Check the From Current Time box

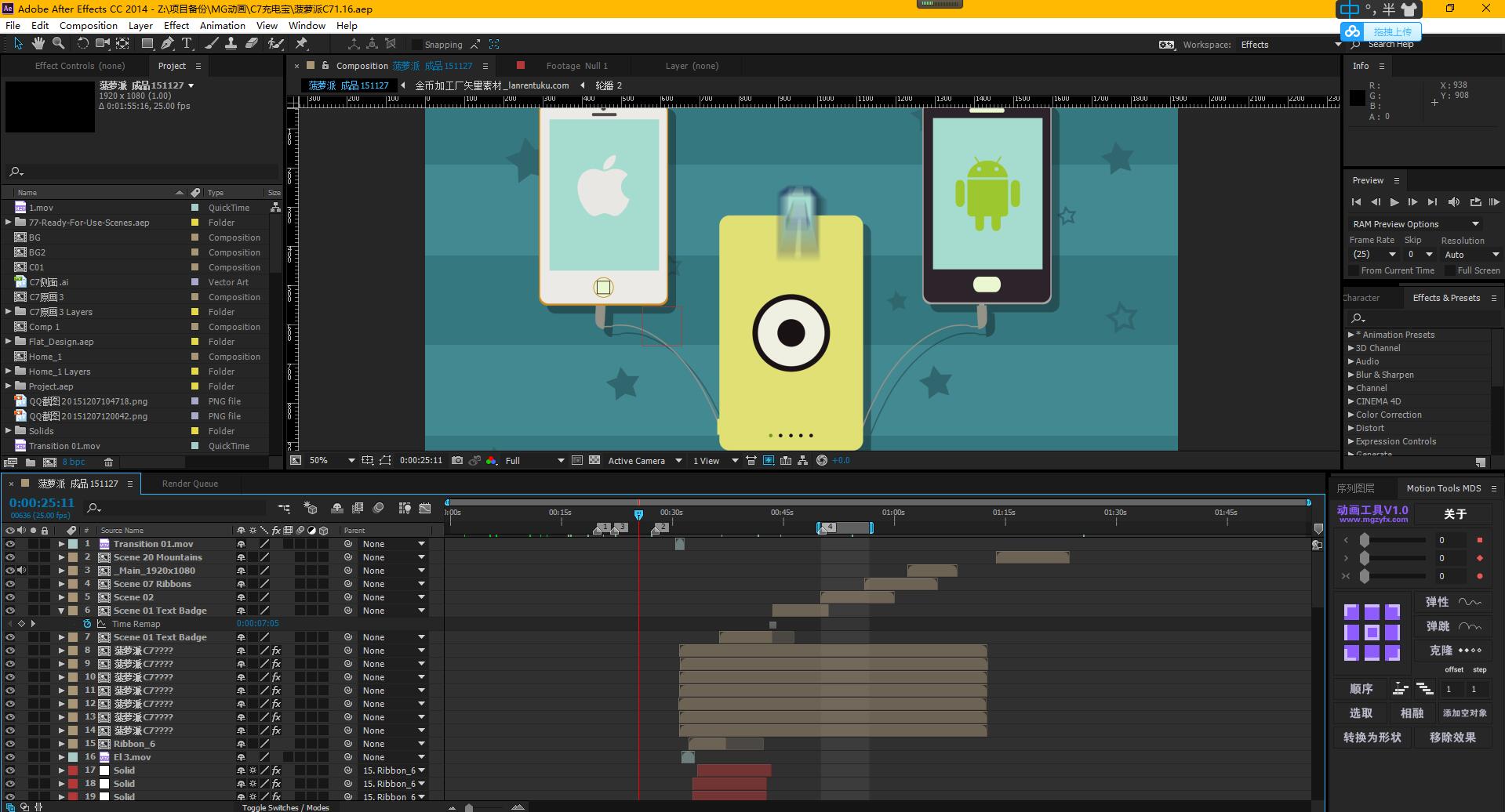pyautogui.click(x=1354, y=270)
